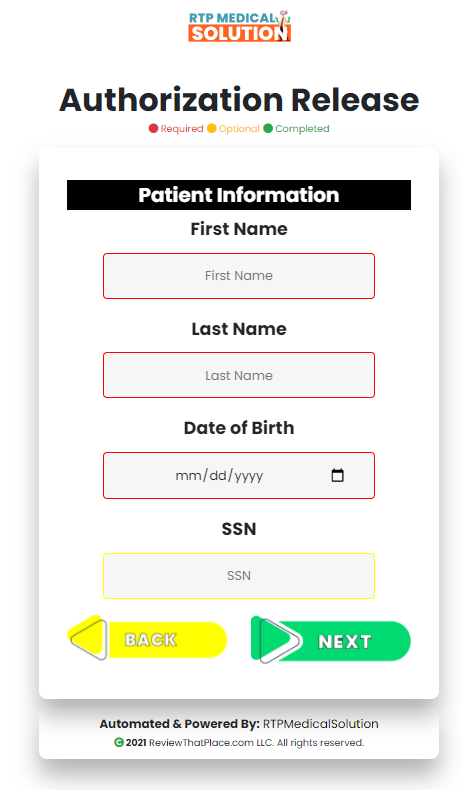463x790 pixels.
Task: Click the RTP Medical Solution logo
Action: click(239, 26)
